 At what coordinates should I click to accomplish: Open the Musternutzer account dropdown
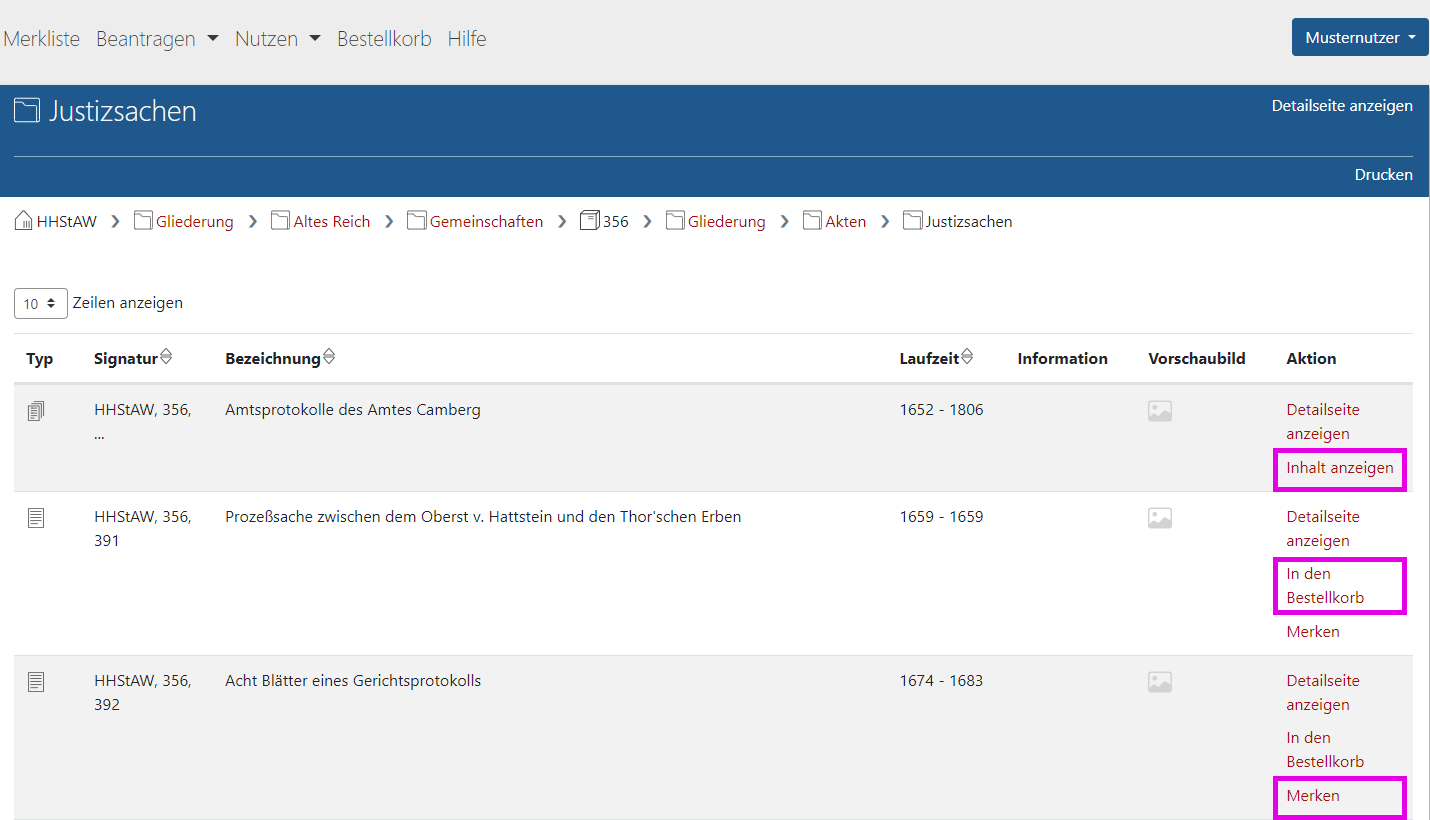1360,37
